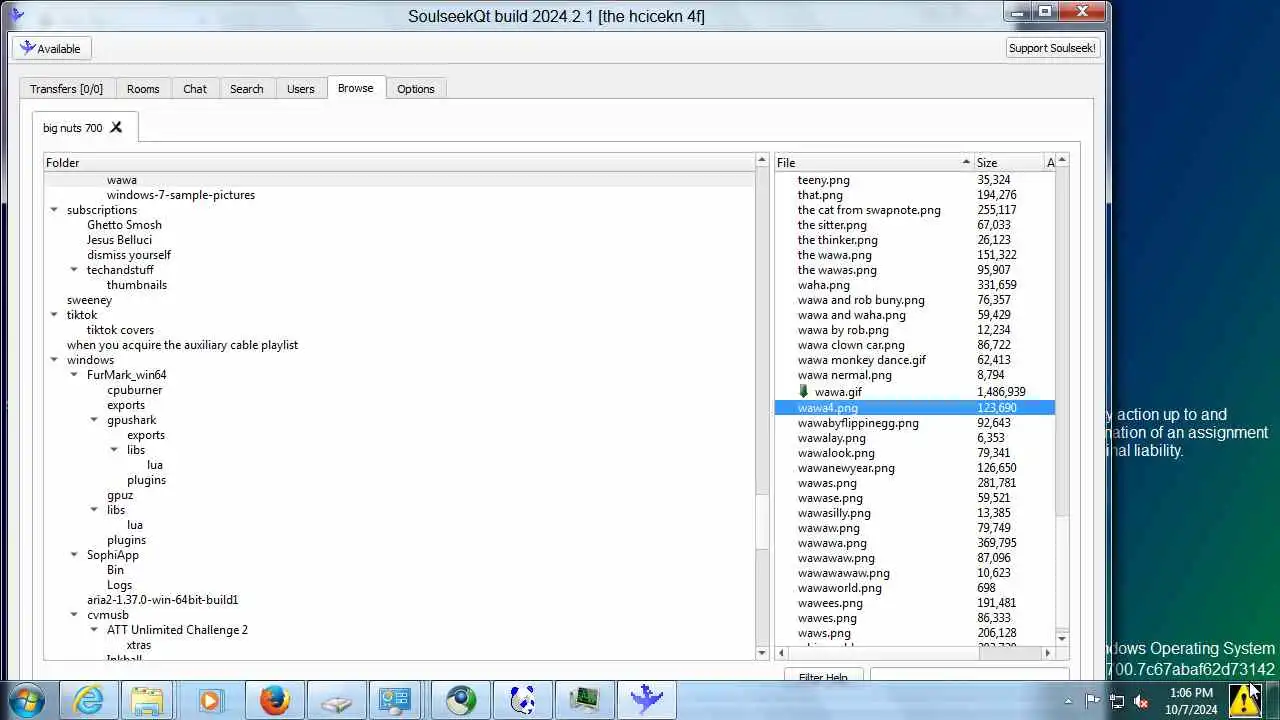Launch Internet Explorer from the taskbar
This screenshot has height=720, width=1280.
(x=89, y=700)
